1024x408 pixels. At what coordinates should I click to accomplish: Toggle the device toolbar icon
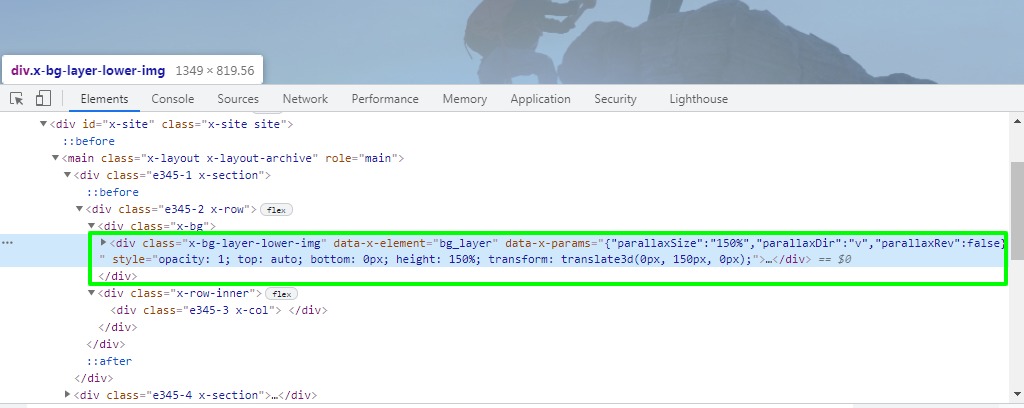[43, 99]
